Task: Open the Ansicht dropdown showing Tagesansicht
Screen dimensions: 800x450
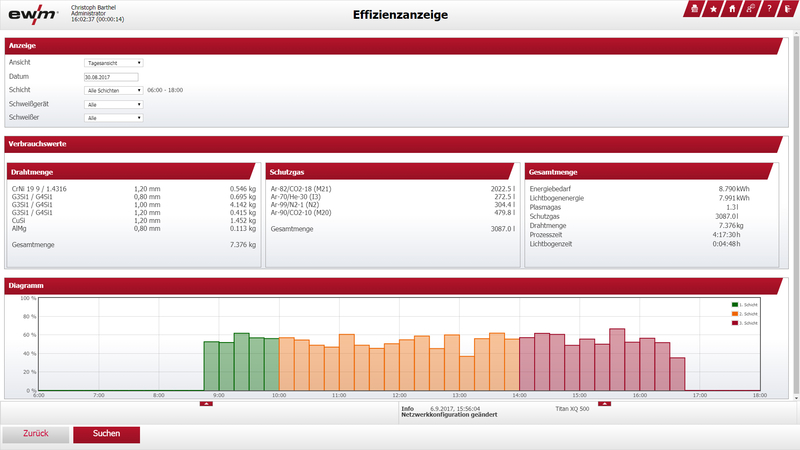Action: pyautogui.click(x=114, y=63)
